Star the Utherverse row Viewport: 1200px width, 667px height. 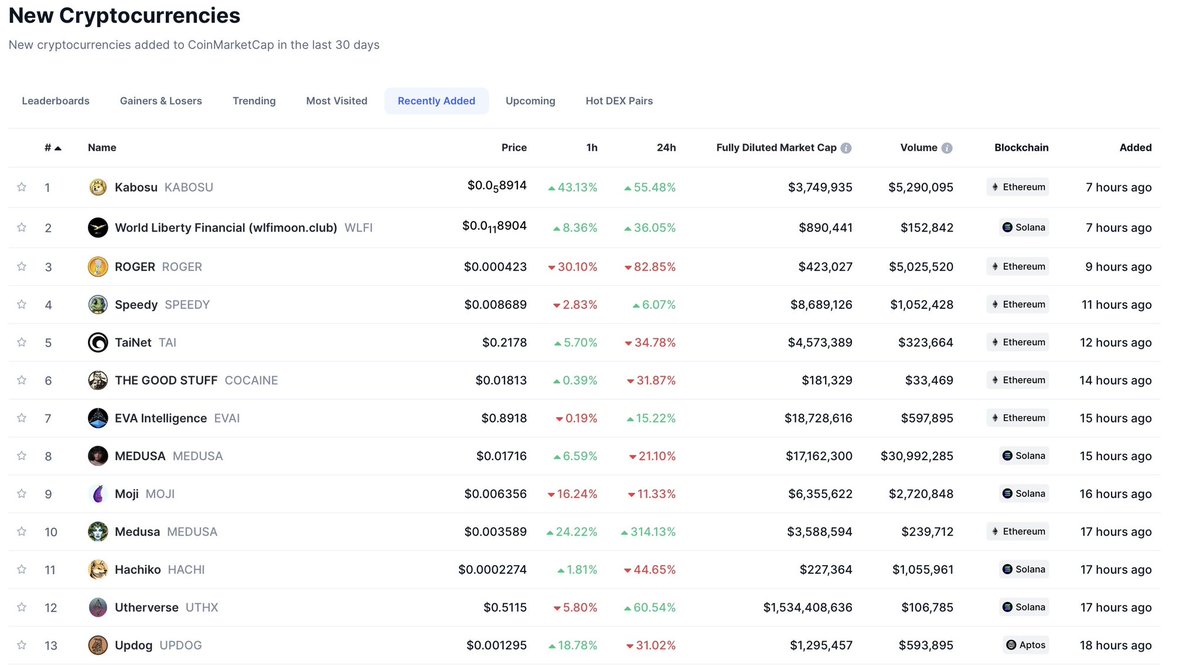tap(21, 607)
